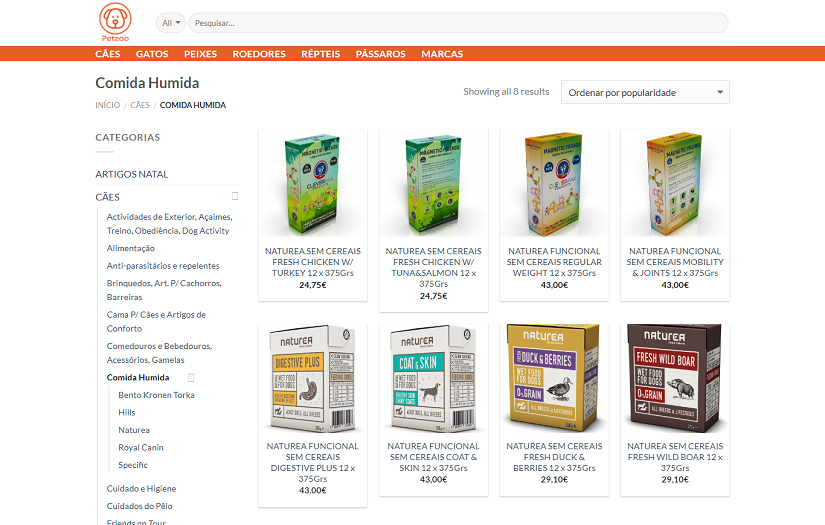Open Regular Weight product image
This screenshot has height=525, width=825.
[554, 184]
